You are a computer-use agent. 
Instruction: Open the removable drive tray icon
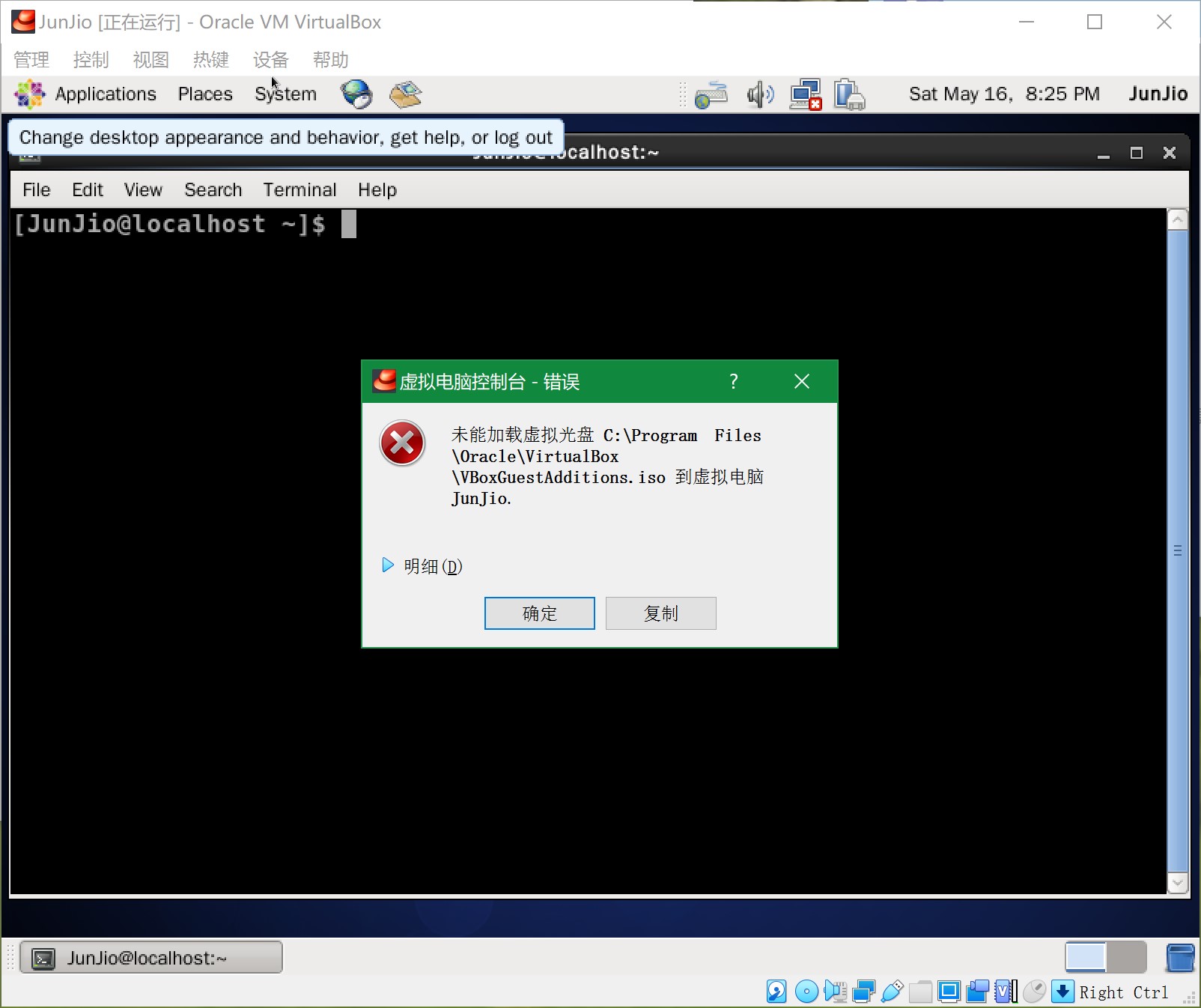(x=711, y=95)
